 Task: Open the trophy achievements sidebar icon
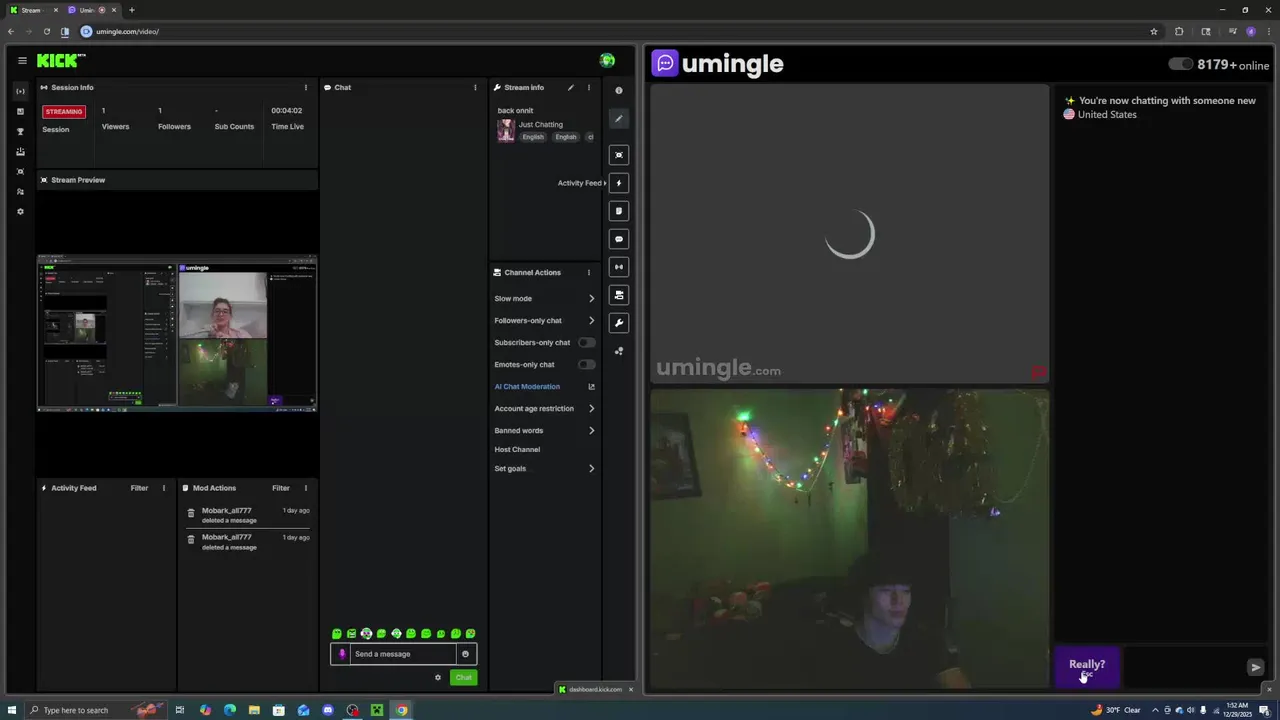(20, 131)
